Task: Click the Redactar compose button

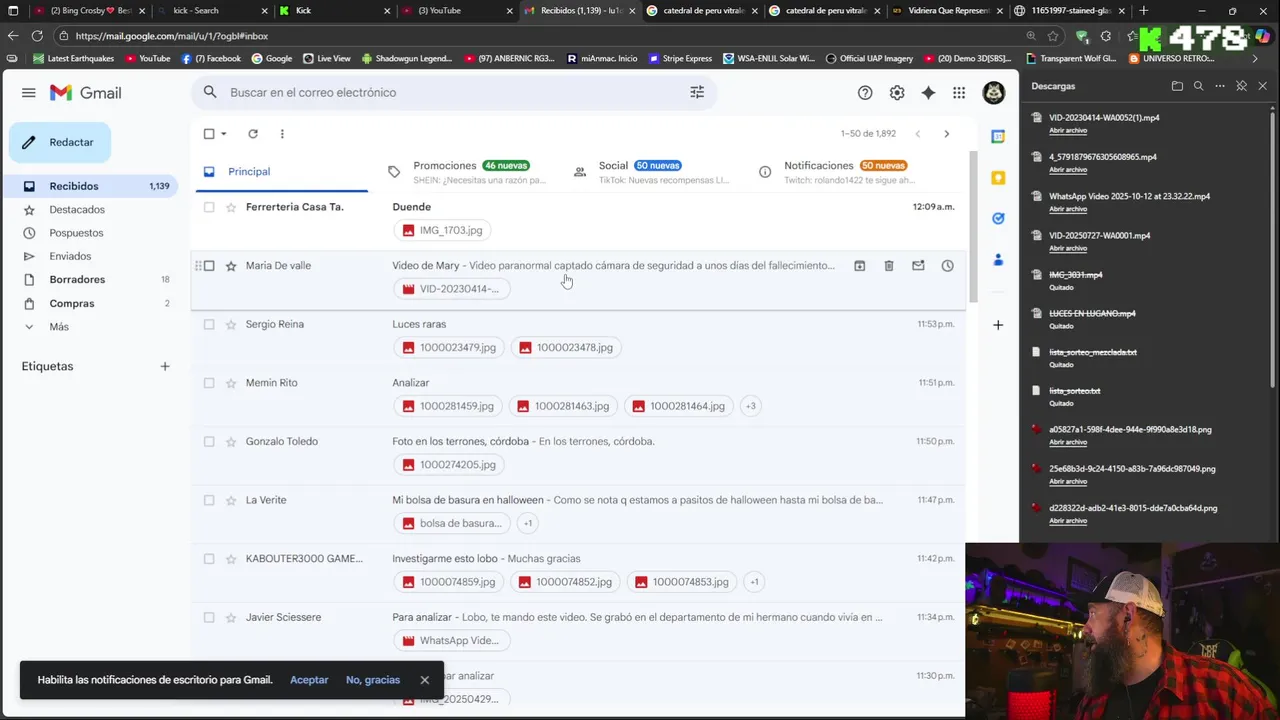Action: coord(60,142)
